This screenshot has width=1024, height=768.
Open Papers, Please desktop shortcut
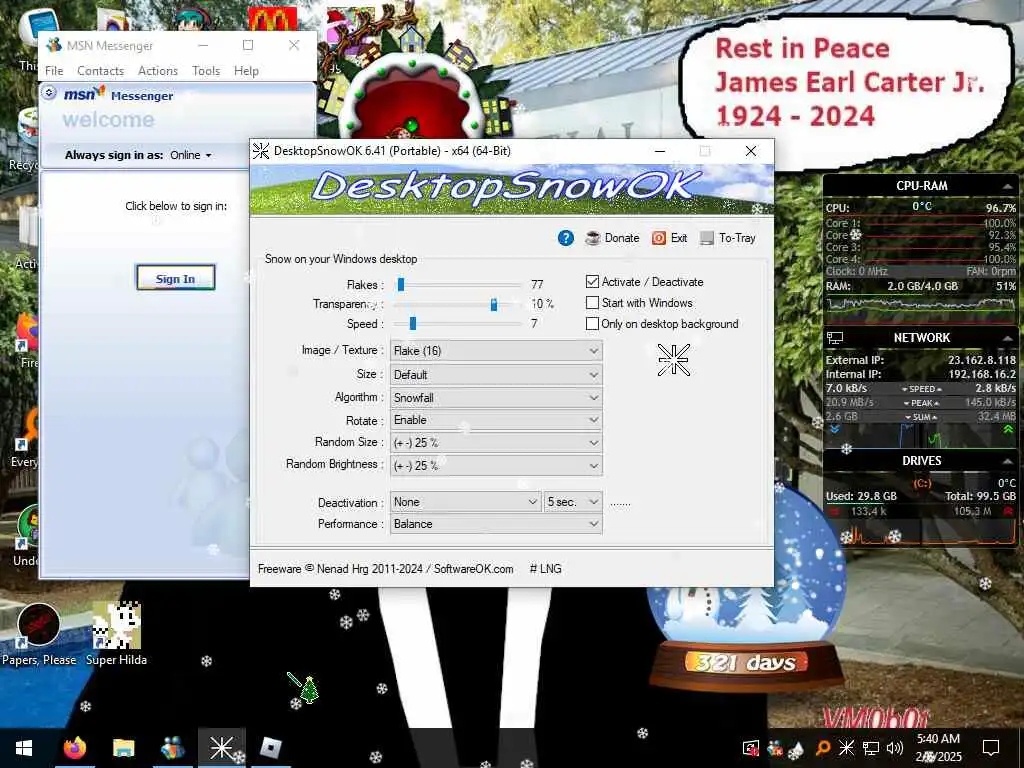point(39,634)
